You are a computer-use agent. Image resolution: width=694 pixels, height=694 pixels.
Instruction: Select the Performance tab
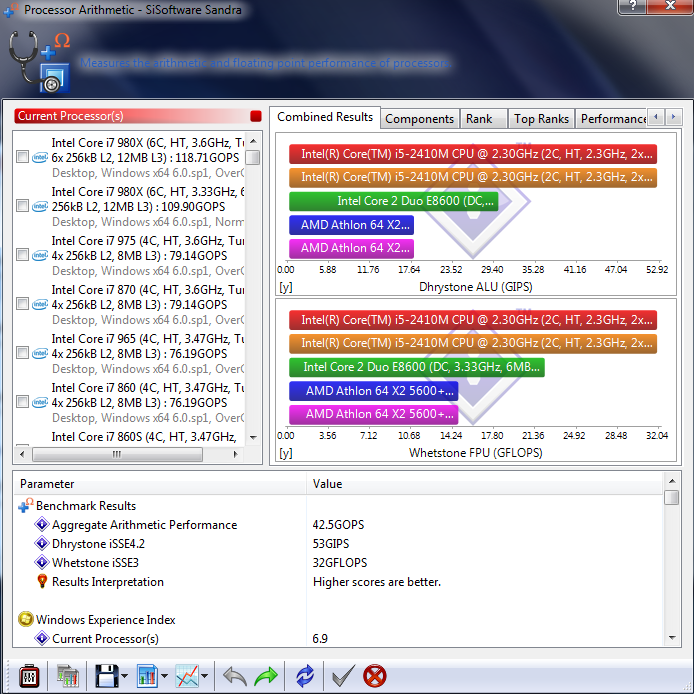(x=612, y=119)
